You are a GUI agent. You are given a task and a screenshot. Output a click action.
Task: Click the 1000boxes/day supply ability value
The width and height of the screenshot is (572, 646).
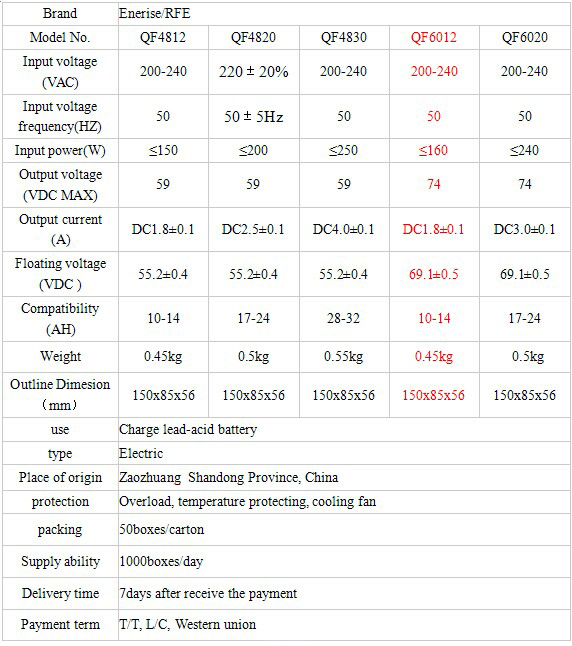161,562
